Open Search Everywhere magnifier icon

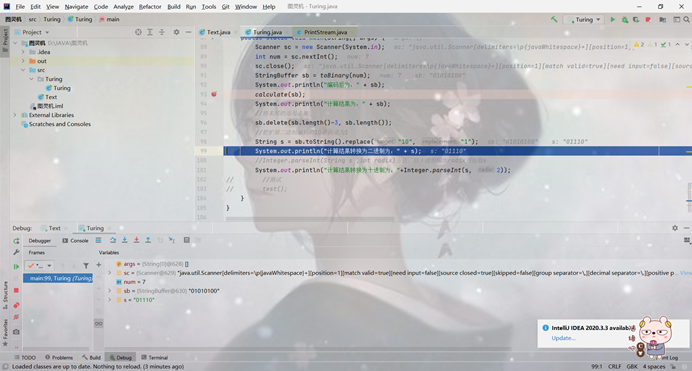pos(687,19)
